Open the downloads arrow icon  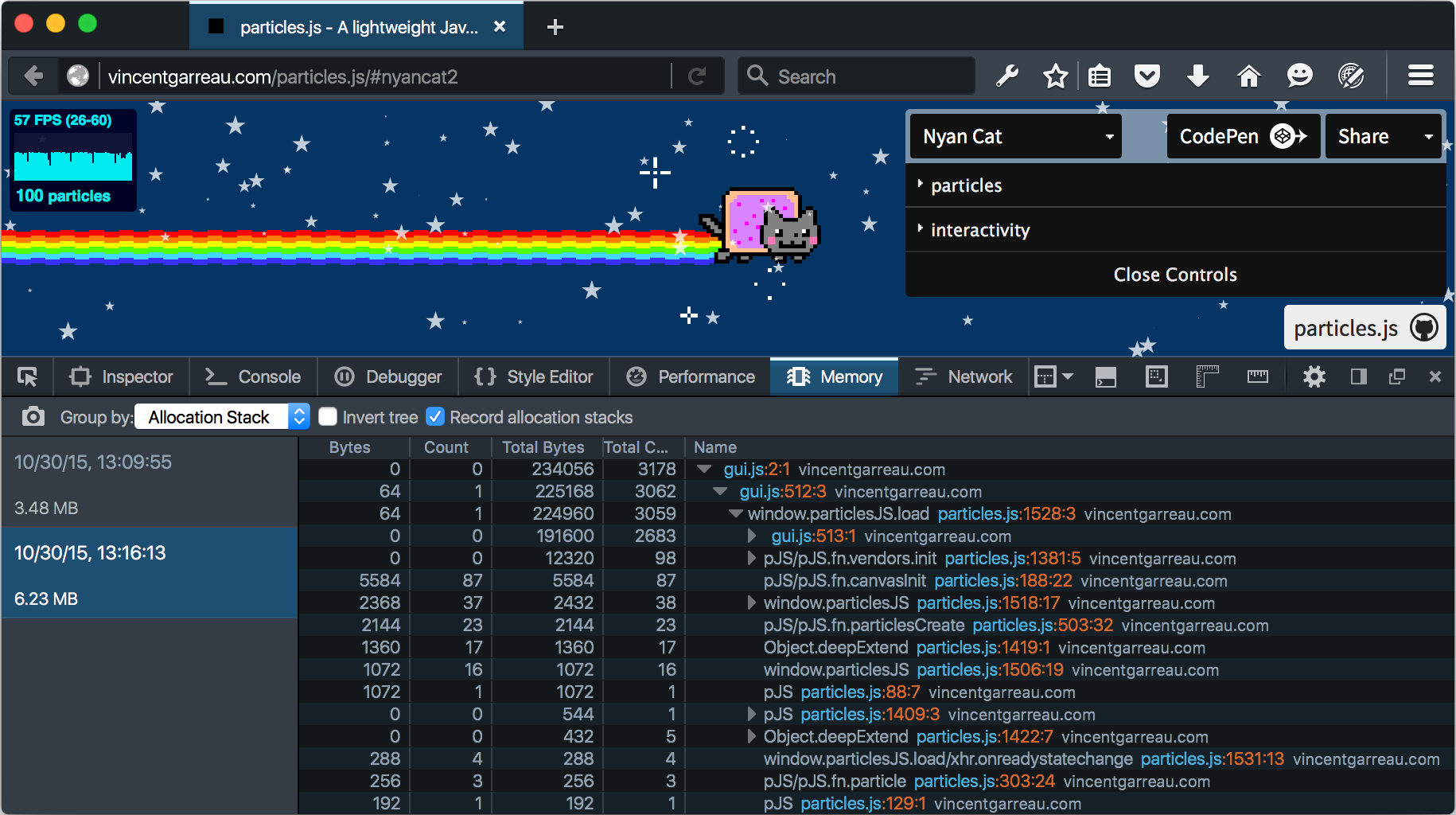pos(1198,76)
